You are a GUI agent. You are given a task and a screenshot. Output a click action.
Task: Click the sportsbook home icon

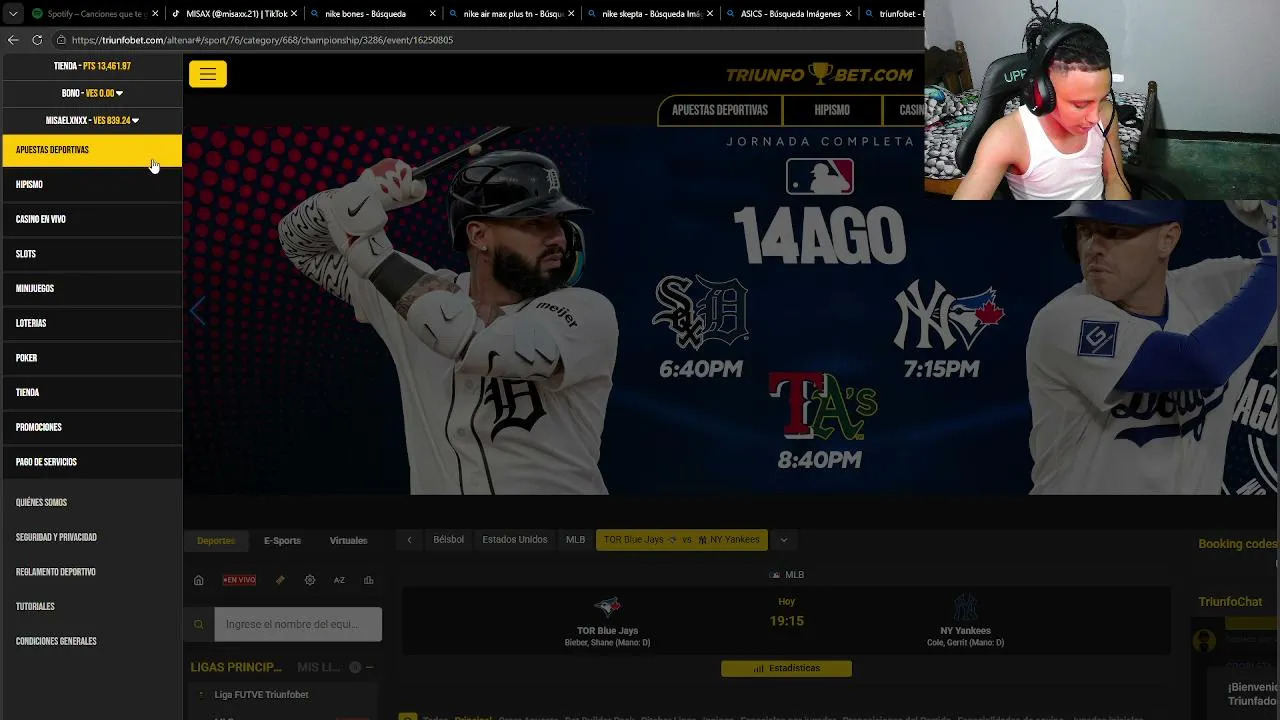(x=199, y=580)
